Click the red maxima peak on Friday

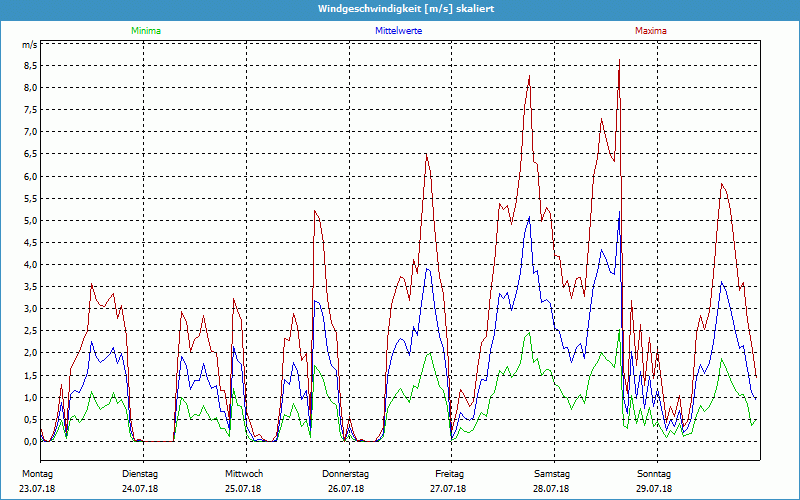[529, 77]
